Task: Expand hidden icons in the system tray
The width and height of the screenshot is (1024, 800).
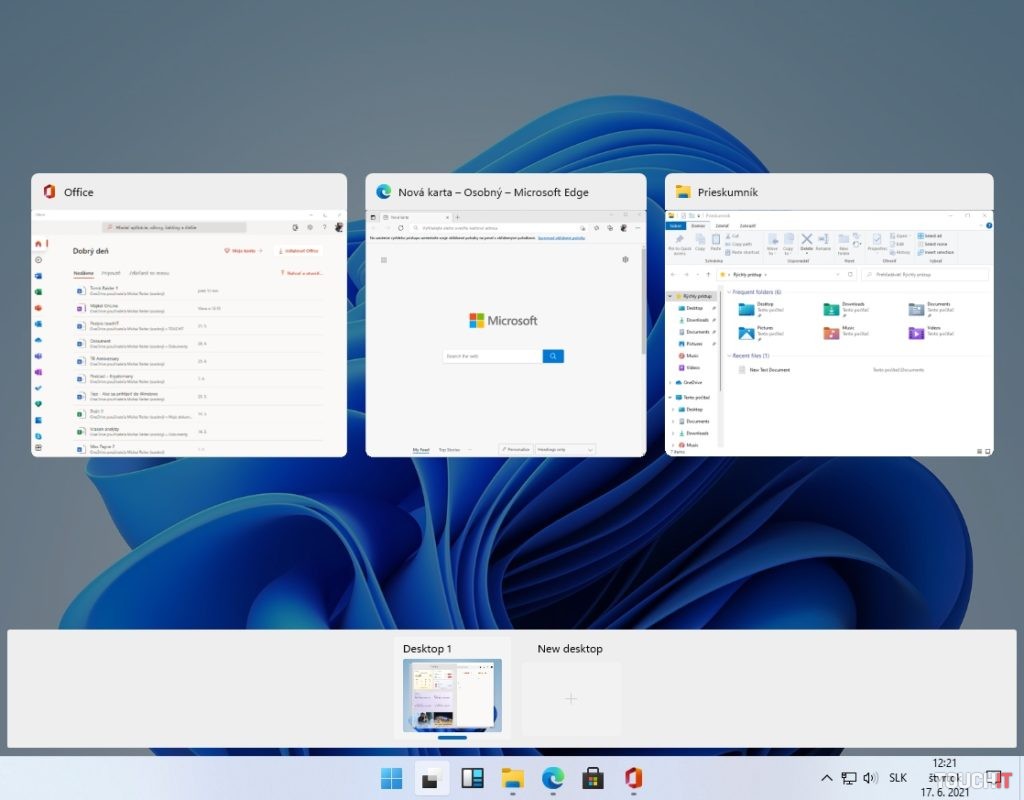Action: 826,777
